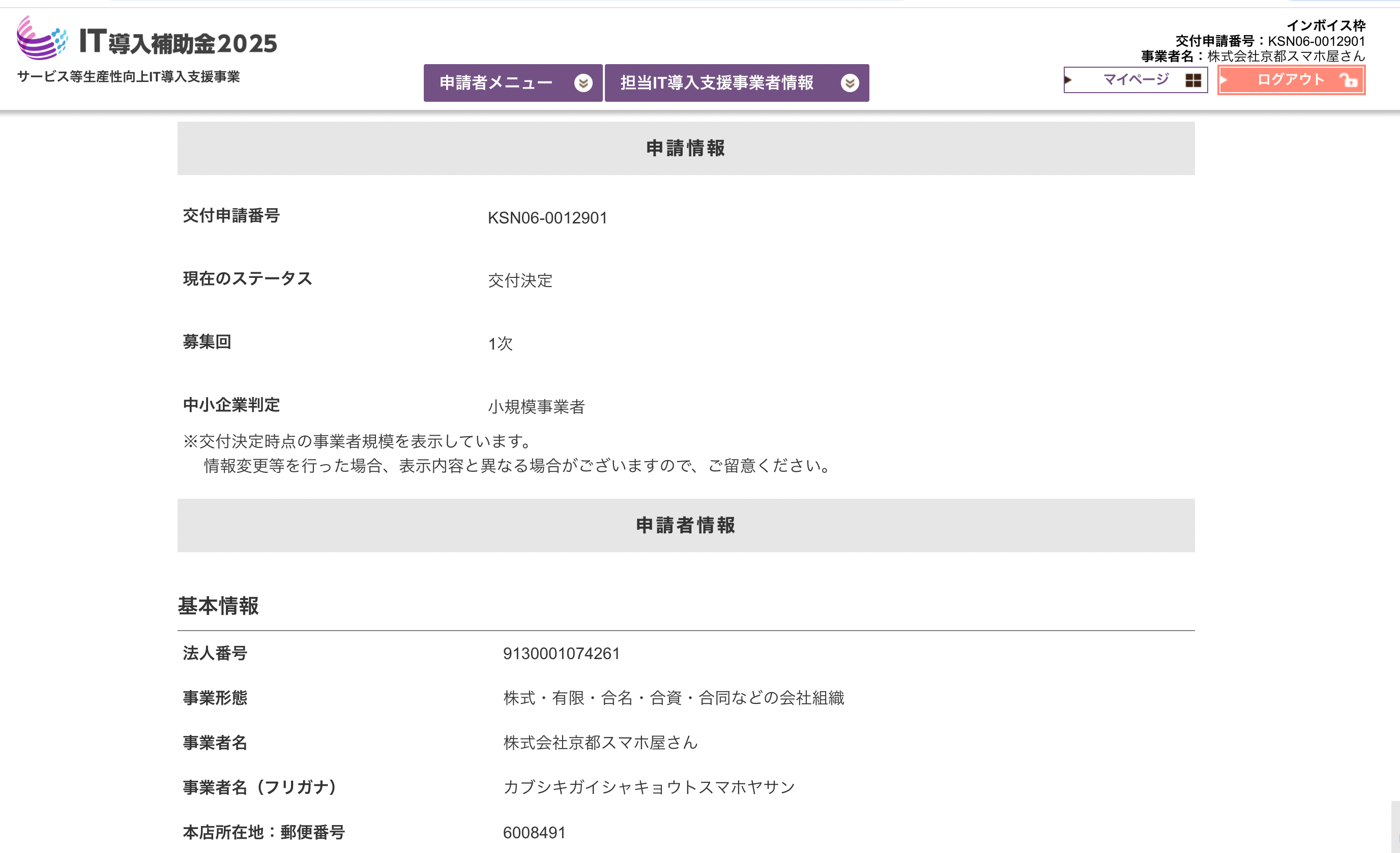Click the 申請情報 section header bar

(x=685, y=148)
